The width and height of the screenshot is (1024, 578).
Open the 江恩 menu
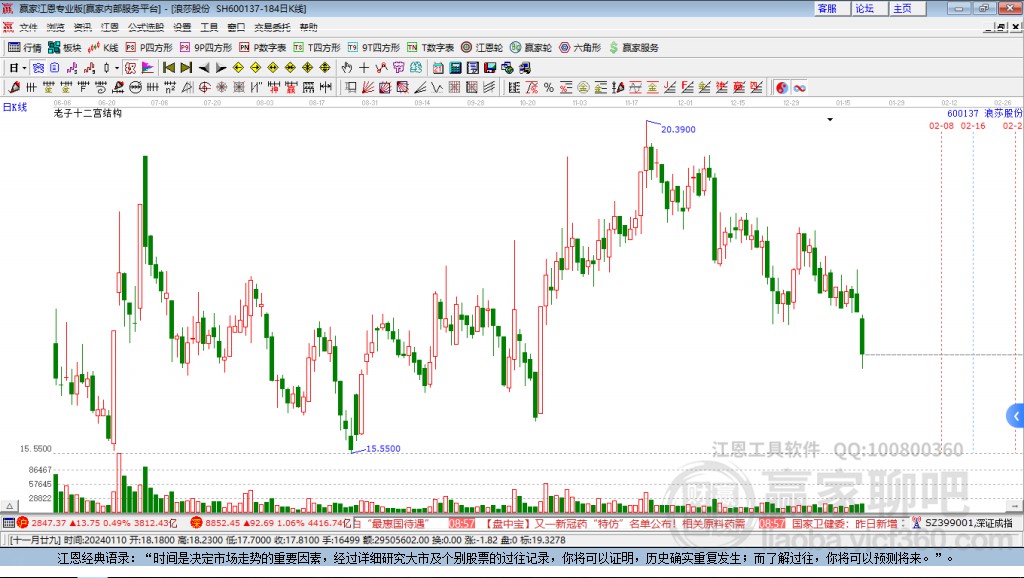(x=110, y=27)
